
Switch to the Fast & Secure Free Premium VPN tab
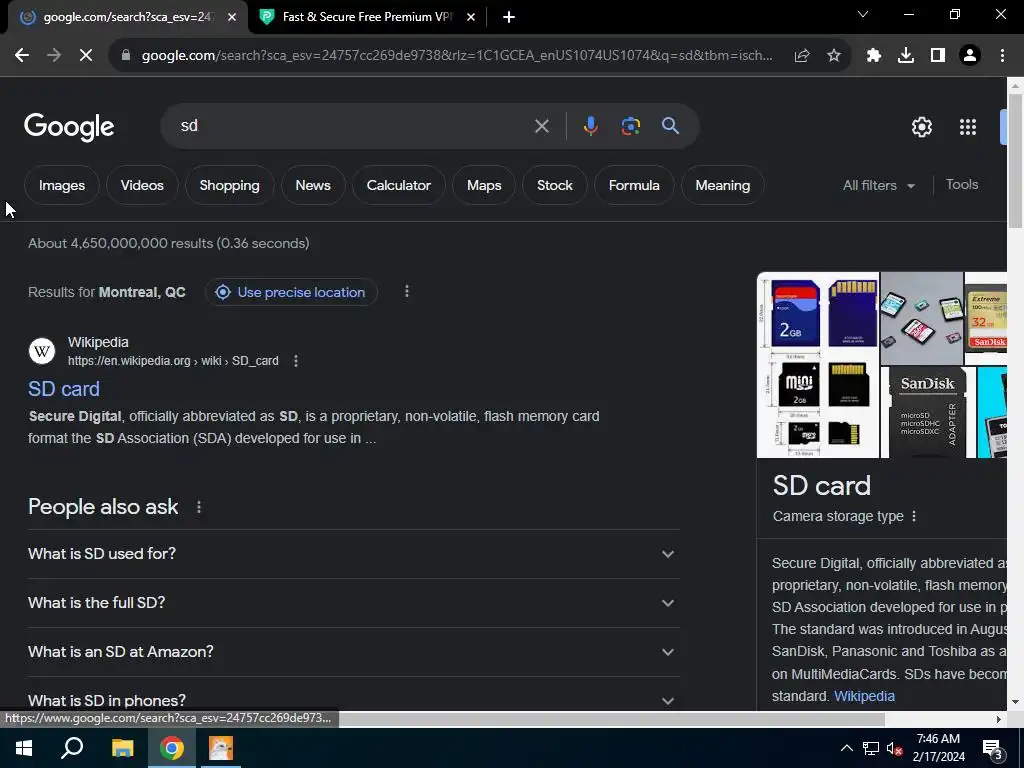tap(367, 17)
